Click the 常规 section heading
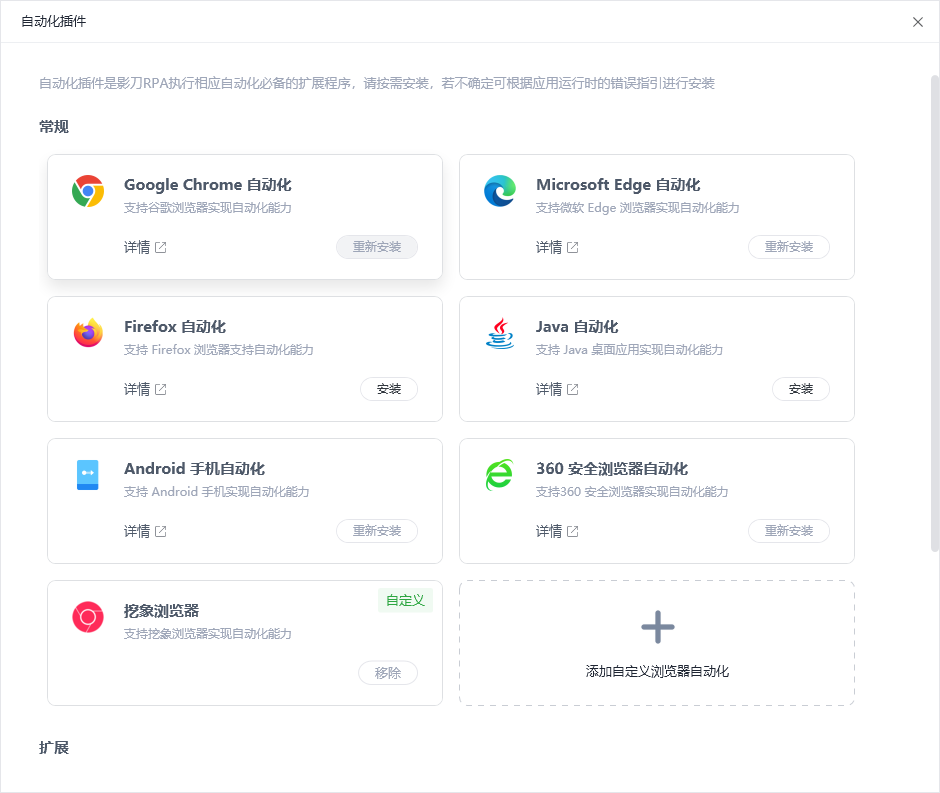 click(54, 127)
